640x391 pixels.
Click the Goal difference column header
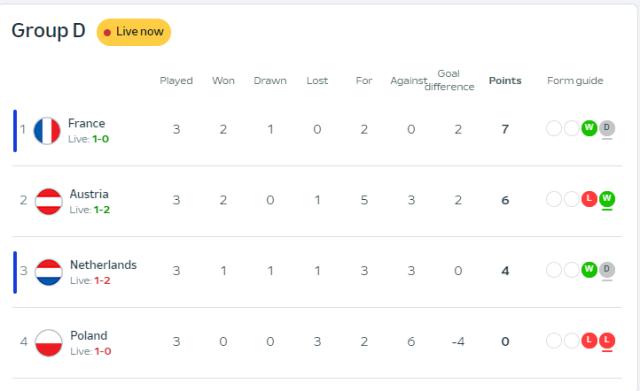449,80
